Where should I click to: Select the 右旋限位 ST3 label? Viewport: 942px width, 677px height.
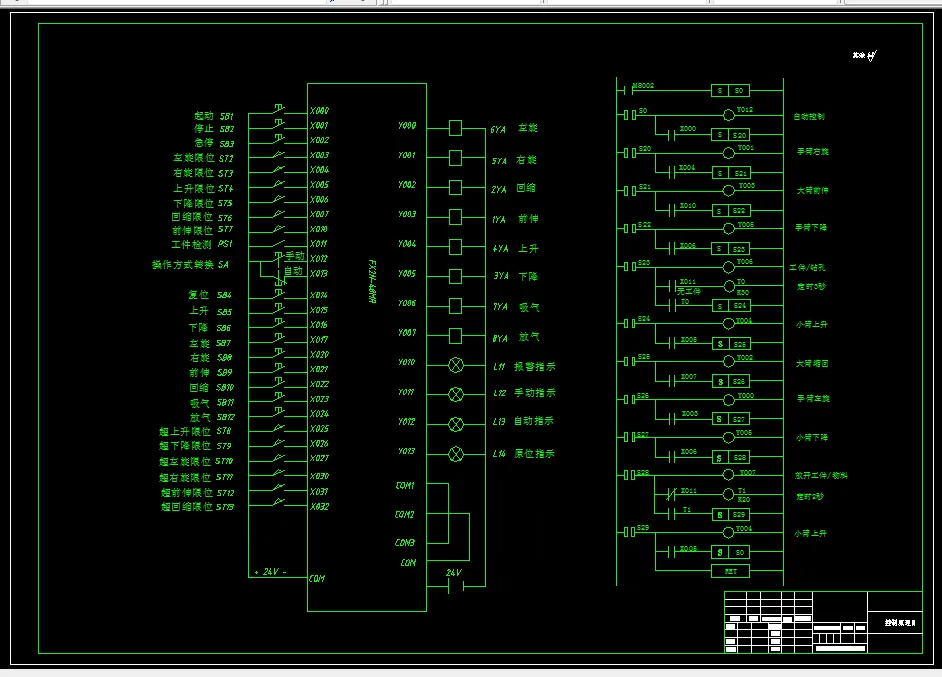click(203, 173)
